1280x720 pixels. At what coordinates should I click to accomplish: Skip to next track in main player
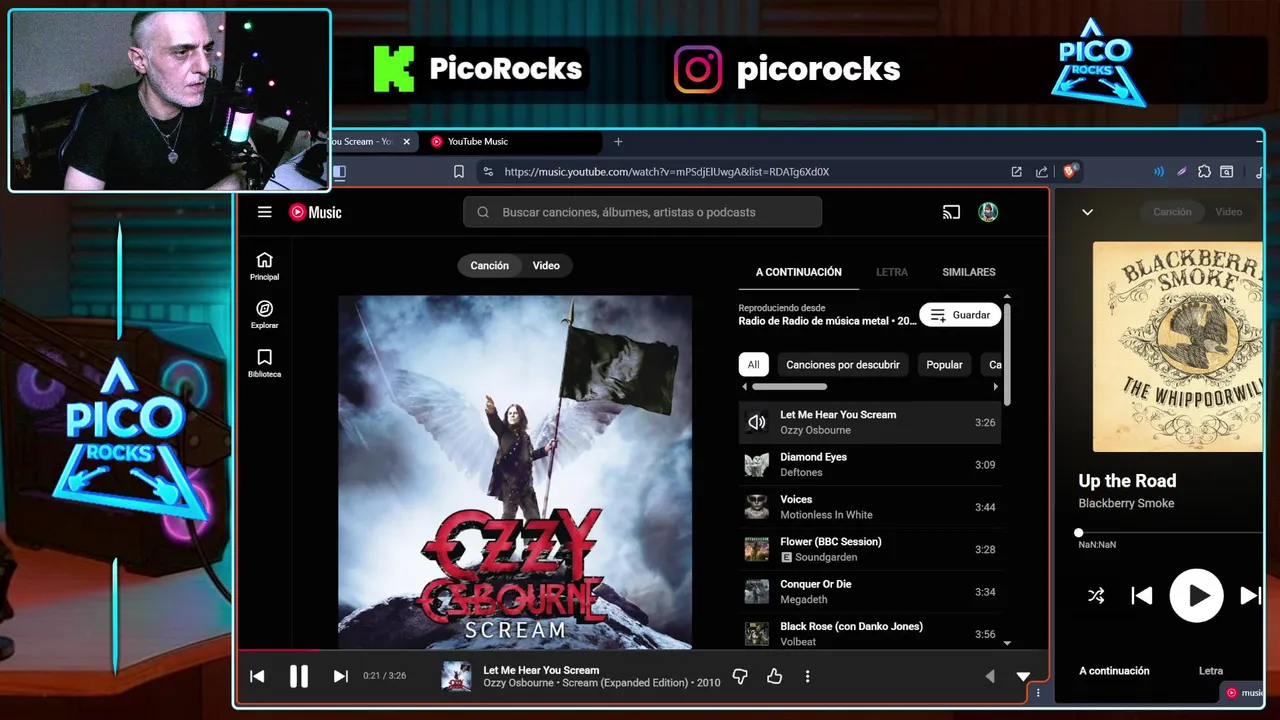340,676
